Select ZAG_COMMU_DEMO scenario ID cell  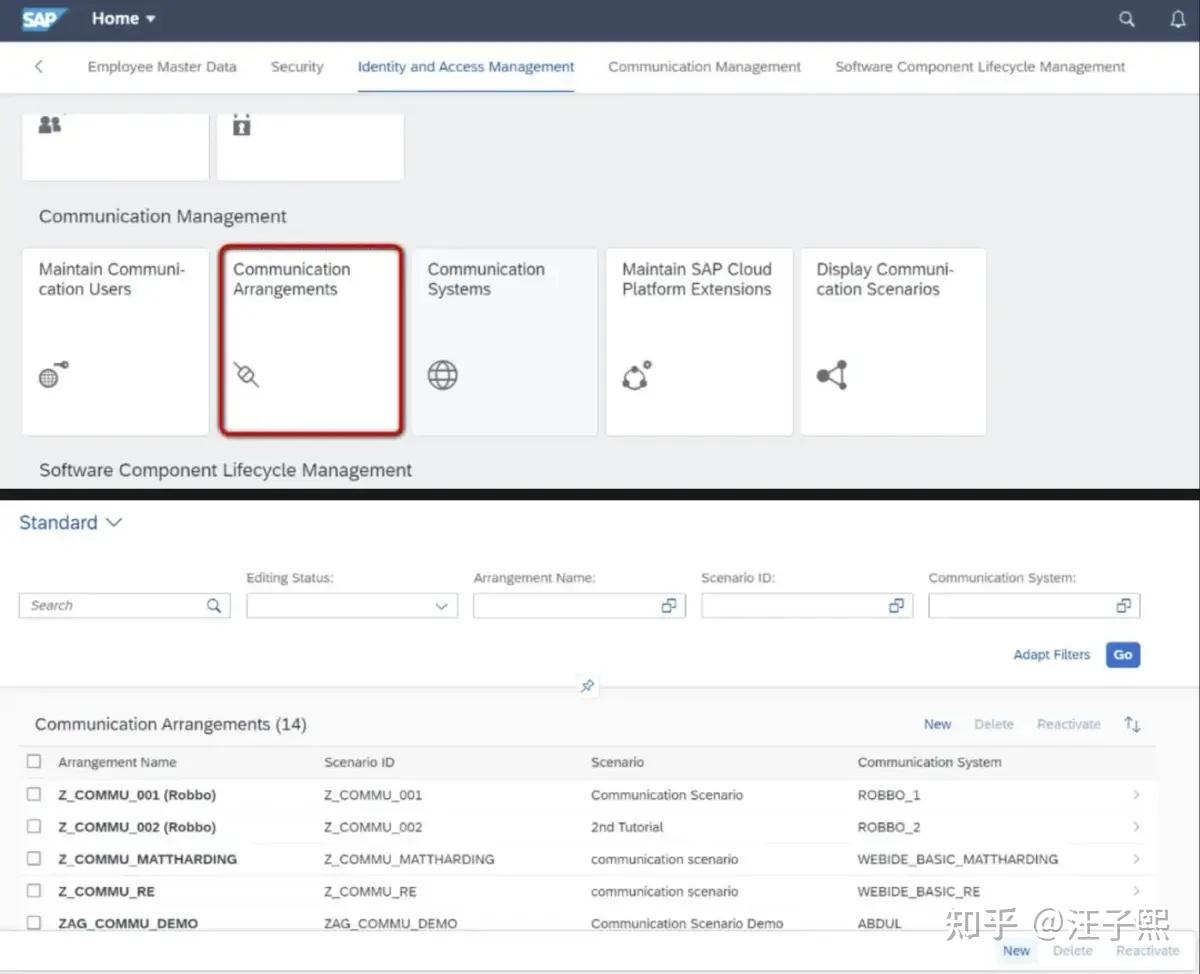[x=391, y=923]
